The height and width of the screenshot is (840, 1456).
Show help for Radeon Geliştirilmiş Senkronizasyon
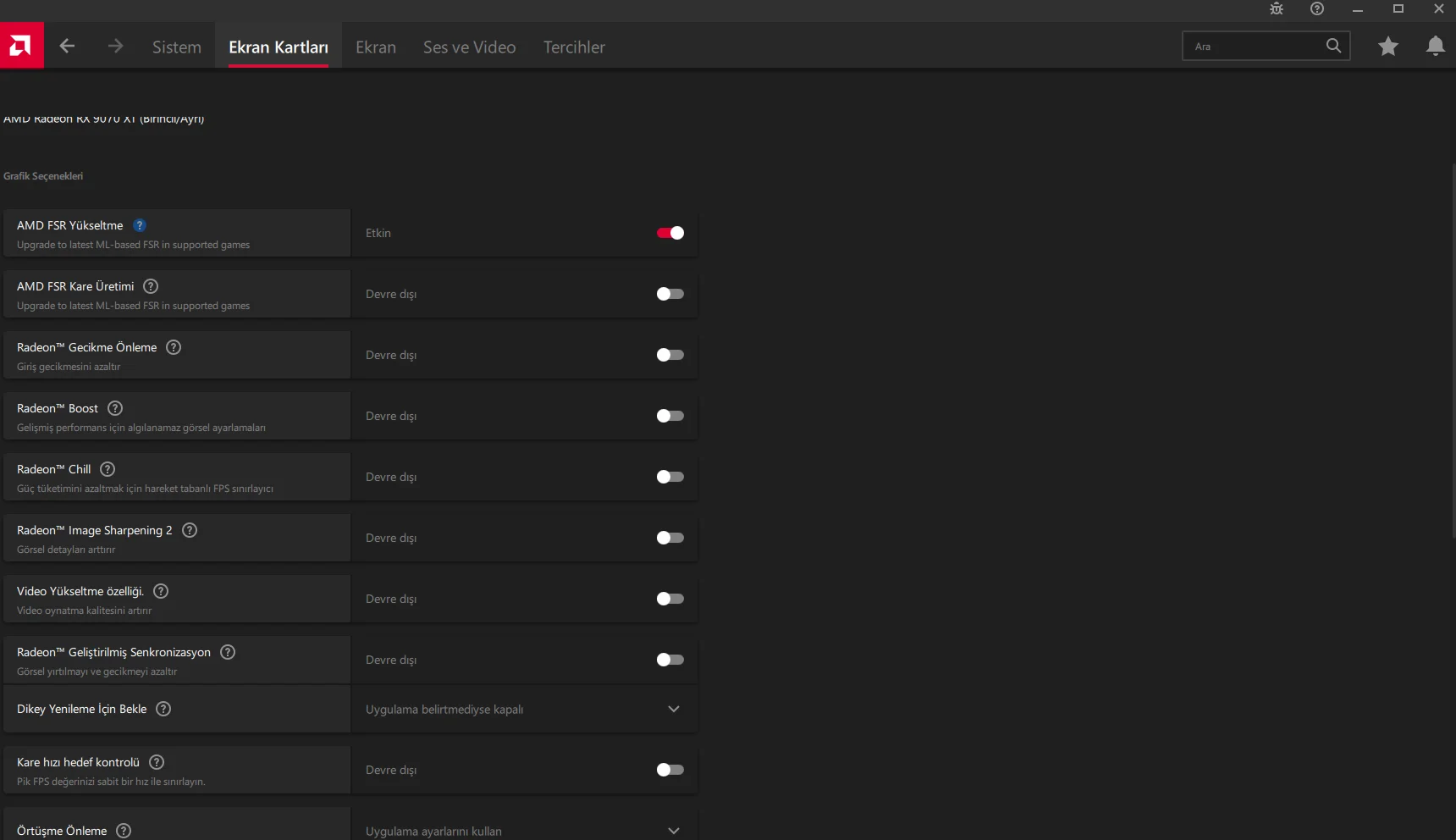click(x=228, y=652)
